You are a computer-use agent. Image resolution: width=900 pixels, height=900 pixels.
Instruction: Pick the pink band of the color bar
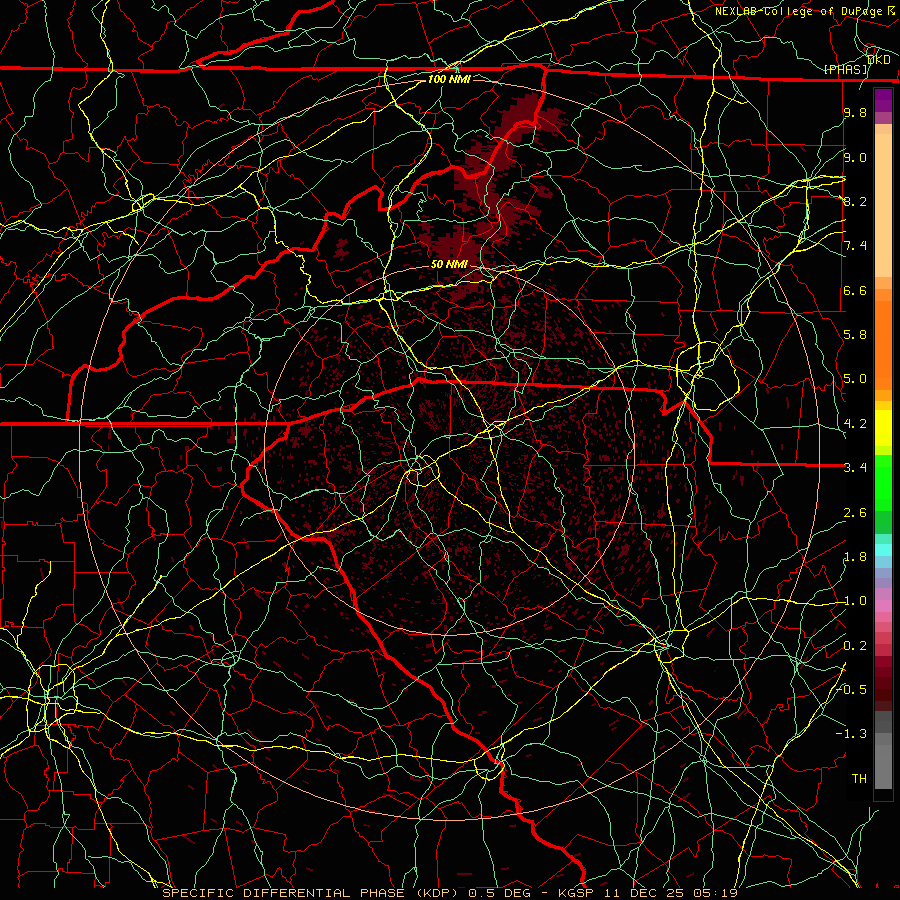[x=883, y=606]
